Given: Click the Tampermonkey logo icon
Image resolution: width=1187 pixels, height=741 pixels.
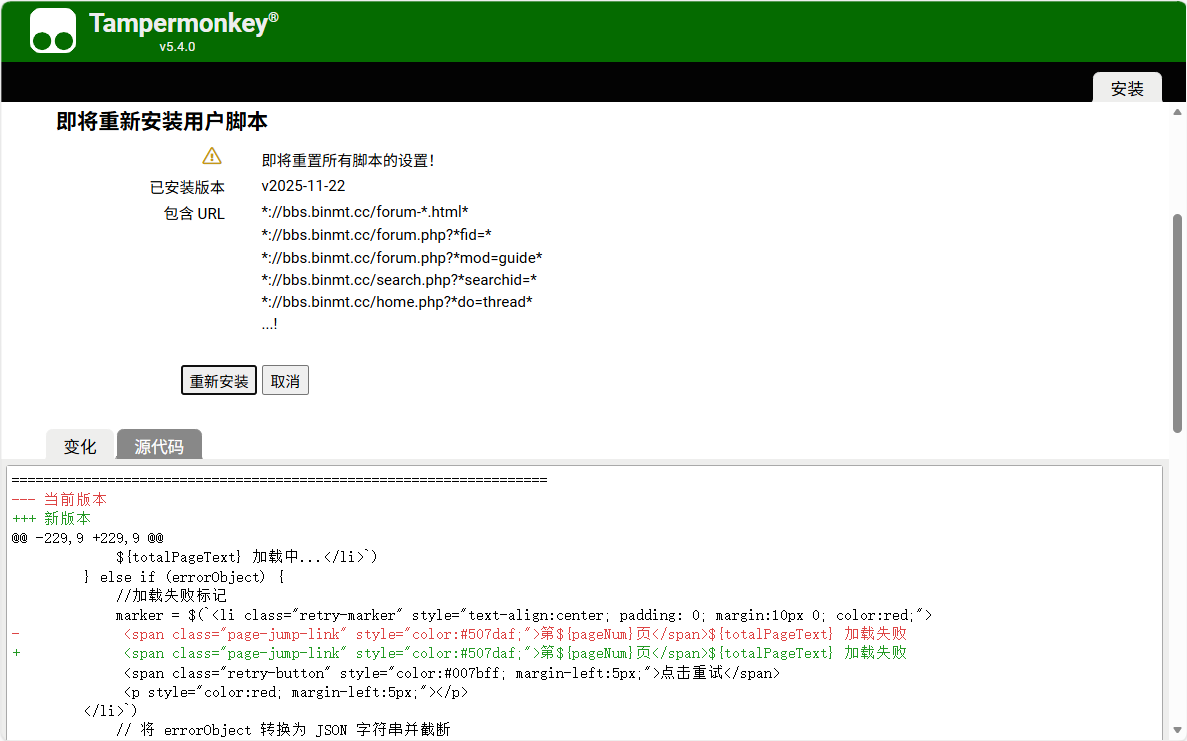Looking at the screenshot, I should point(52,31).
